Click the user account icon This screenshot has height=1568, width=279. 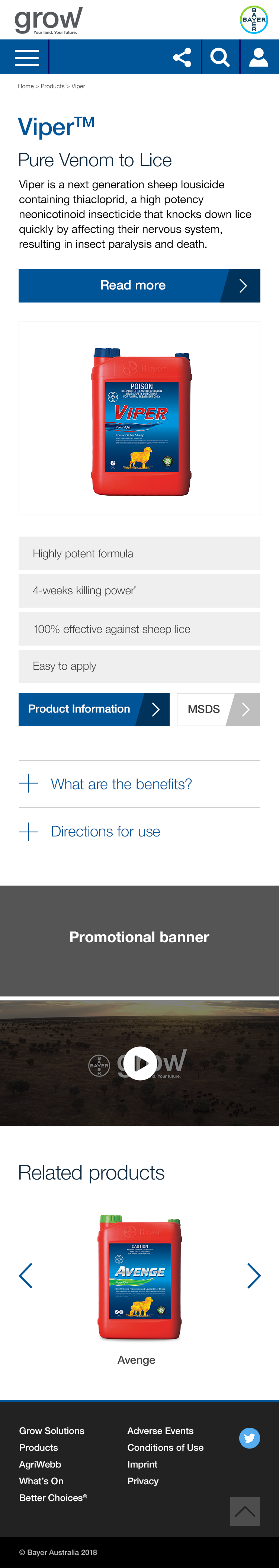(259, 58)
